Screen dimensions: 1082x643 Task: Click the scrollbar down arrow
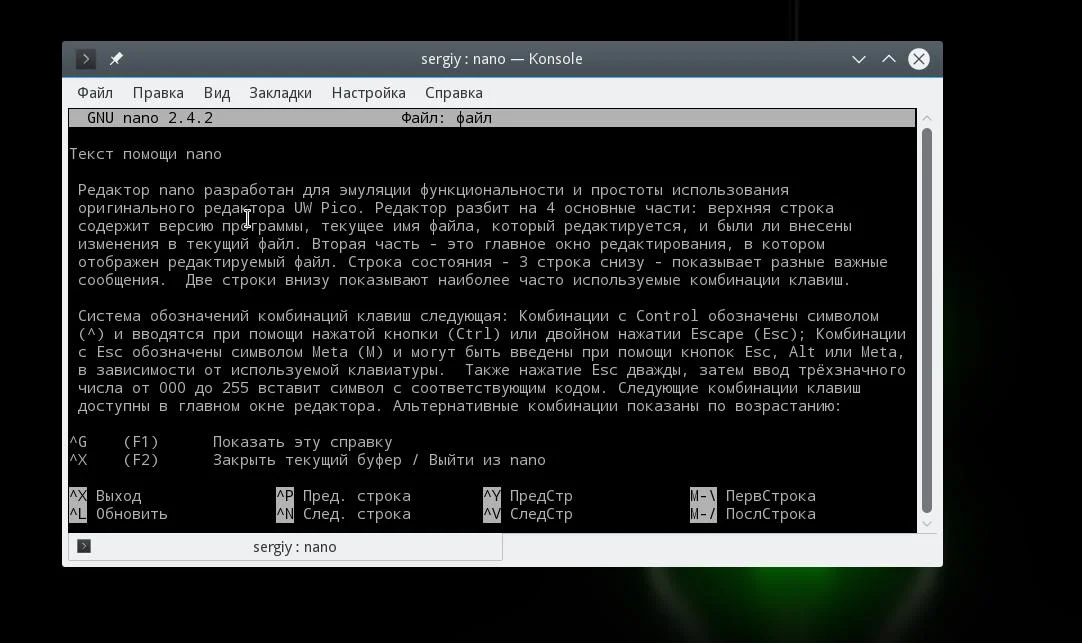[927, 524]
